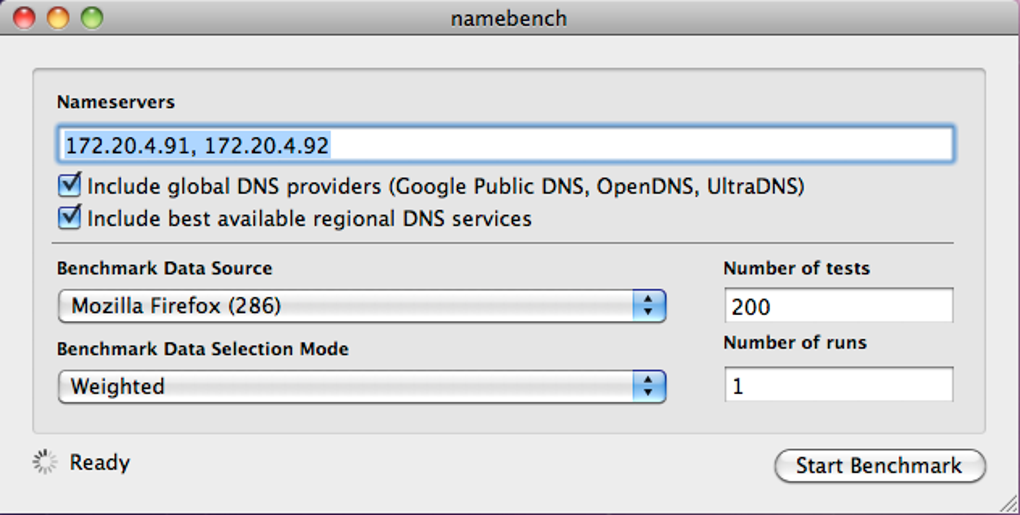The width and height of the screenshot is (1020, 515).
Task: Click the Nameservers IP address field
Action: point(505,145)
